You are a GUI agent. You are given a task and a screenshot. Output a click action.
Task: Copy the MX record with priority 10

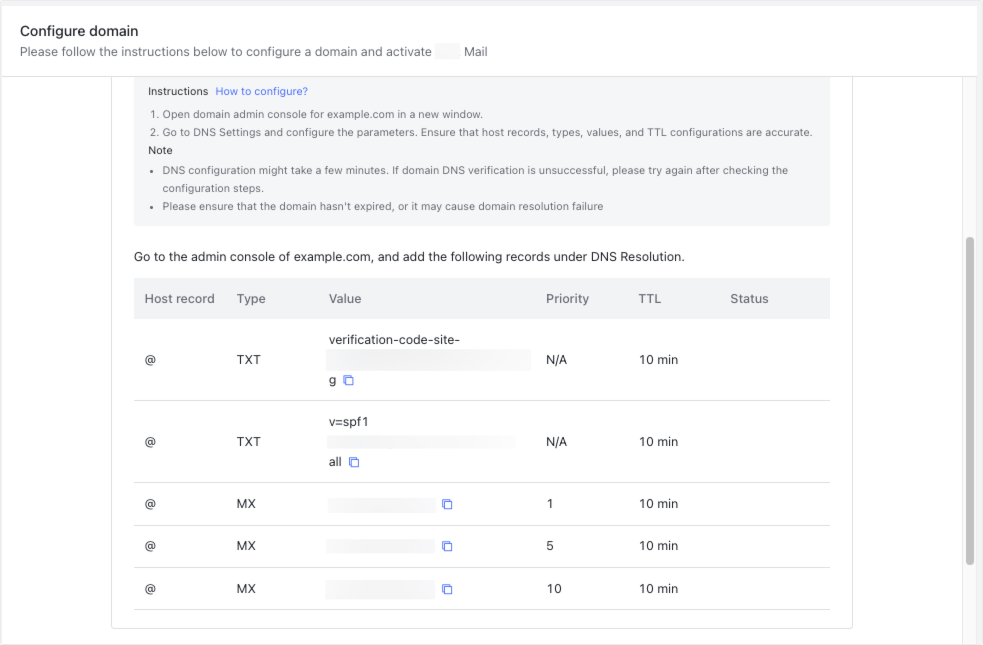tap(447, 589)
